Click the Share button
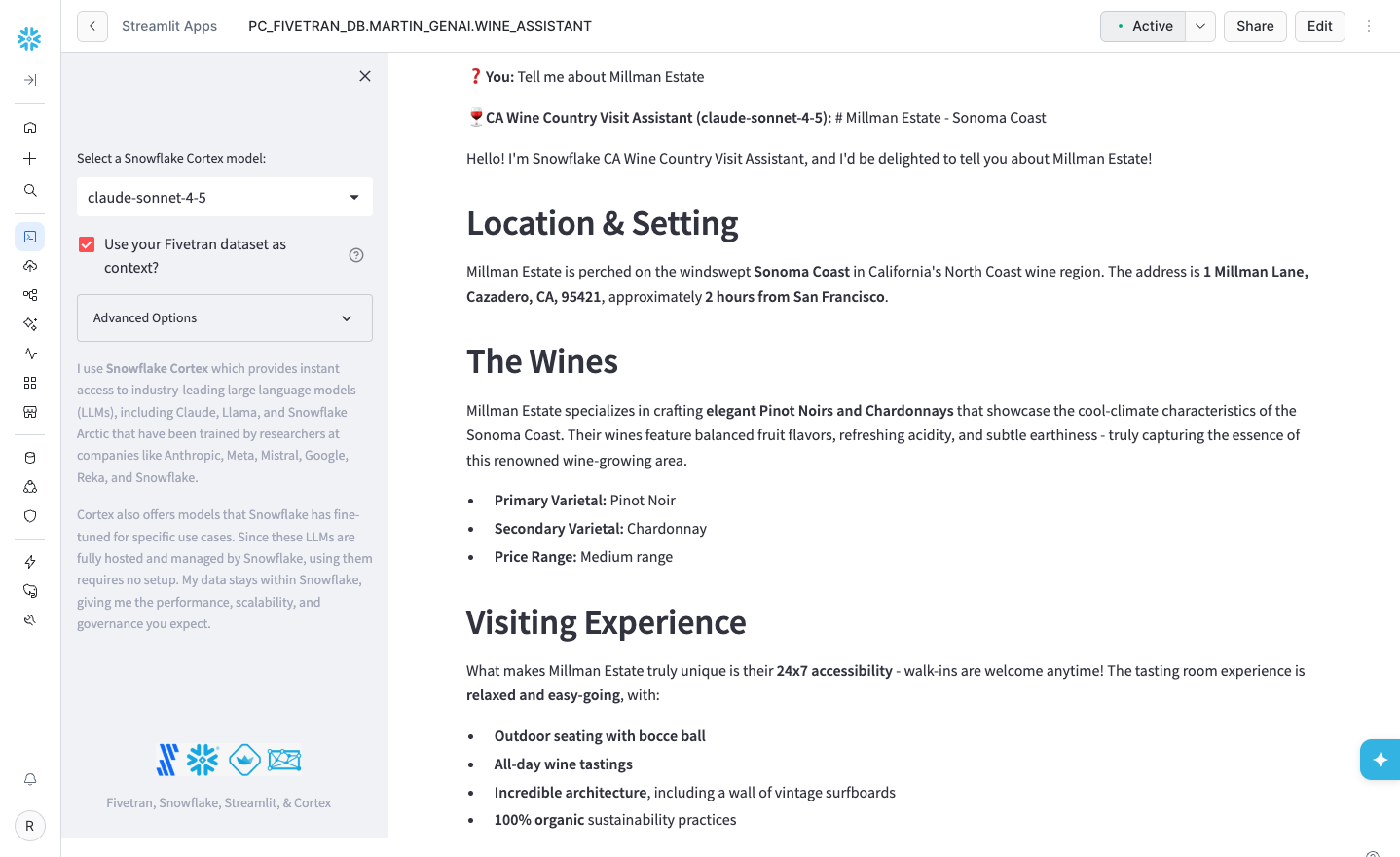This screenshot has width=1400, height=857. point(1255,26)
